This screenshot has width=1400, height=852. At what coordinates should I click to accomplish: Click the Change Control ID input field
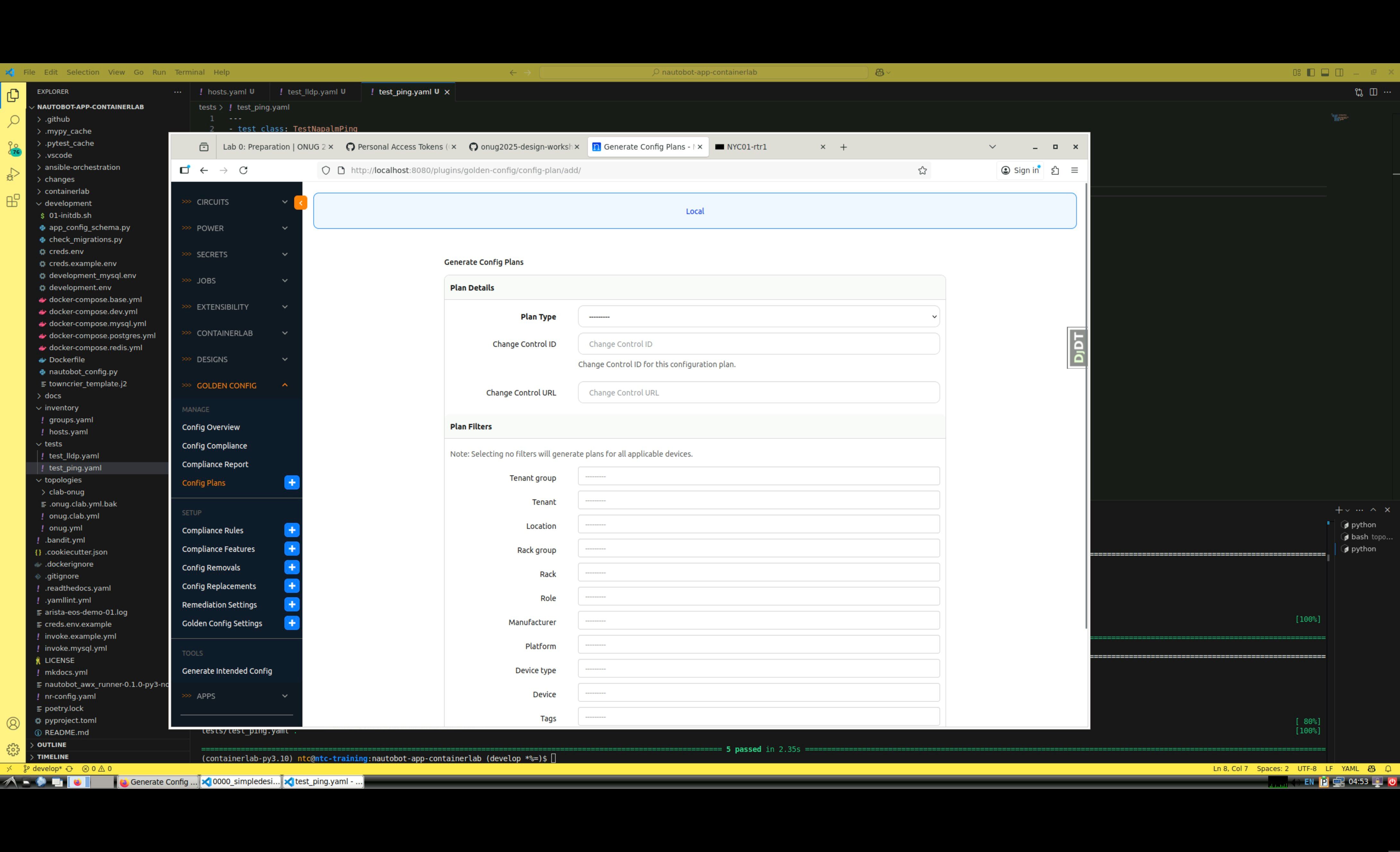point(758,344)
